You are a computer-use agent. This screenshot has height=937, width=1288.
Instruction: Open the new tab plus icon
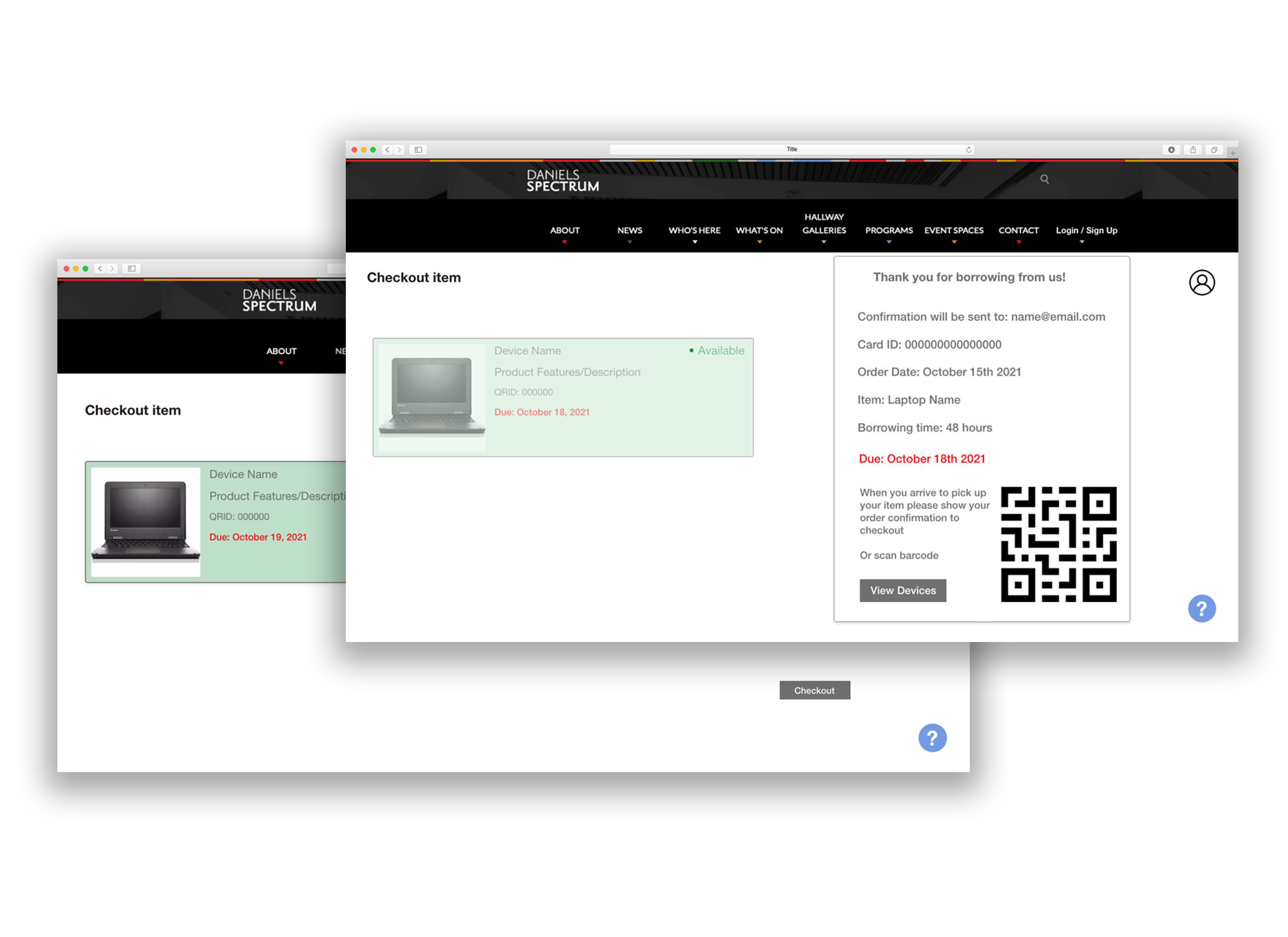[1232, 153]
